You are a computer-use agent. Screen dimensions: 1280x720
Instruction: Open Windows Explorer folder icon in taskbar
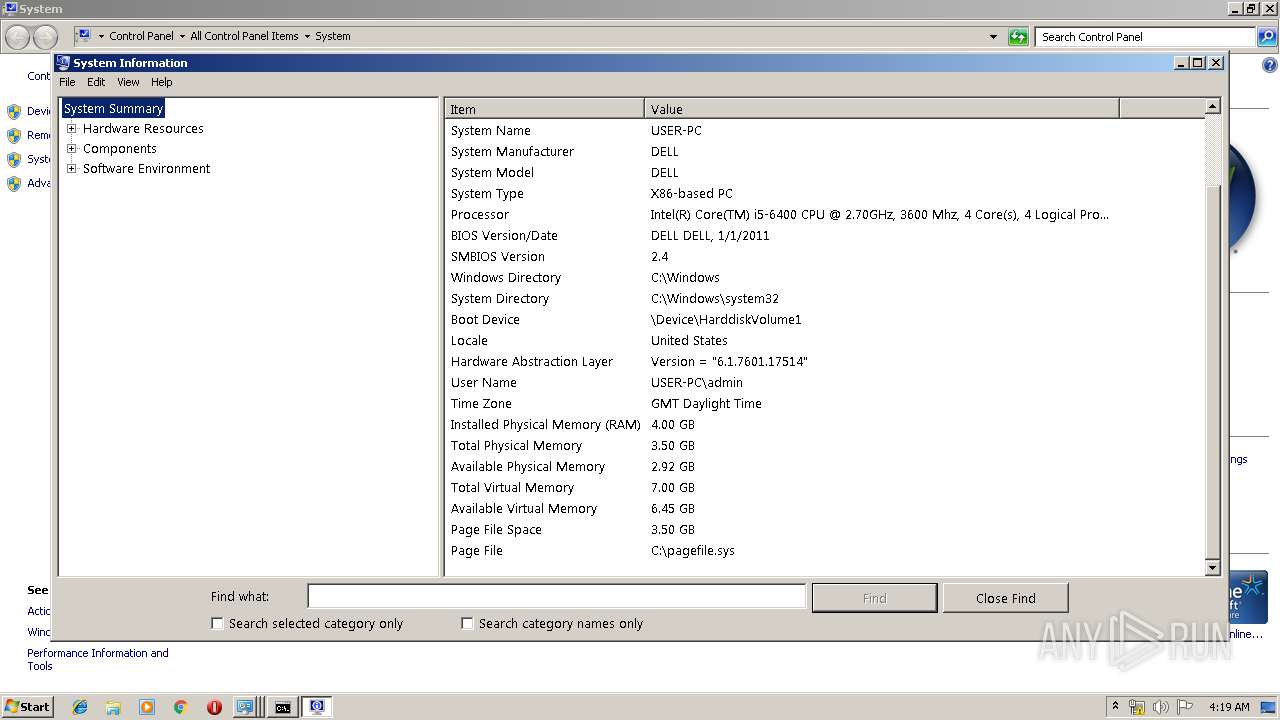point(113,707)
